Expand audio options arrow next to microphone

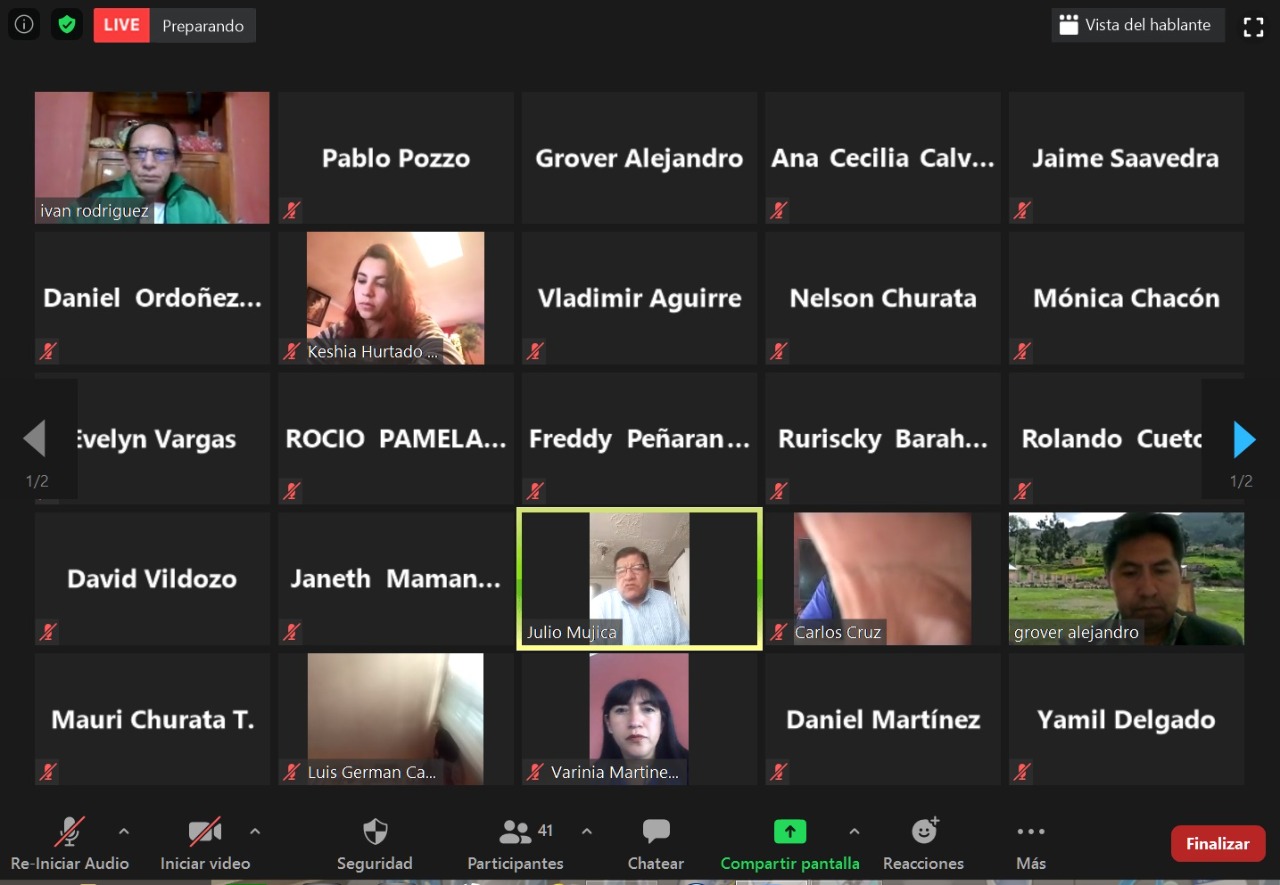pyautogui.click(x=124, y=831)
